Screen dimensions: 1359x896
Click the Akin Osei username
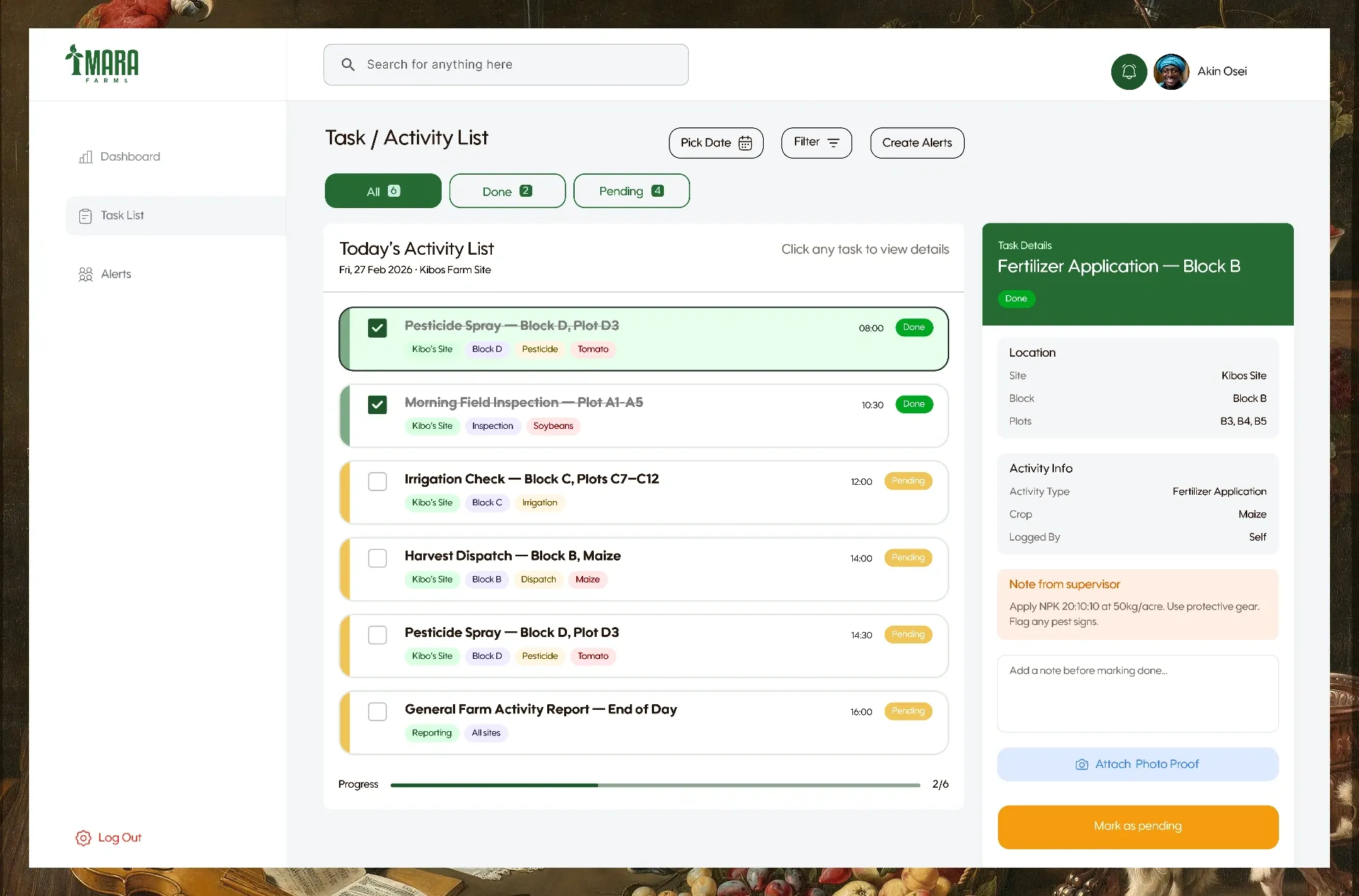pyautogui.click(x=1222, y=71)
